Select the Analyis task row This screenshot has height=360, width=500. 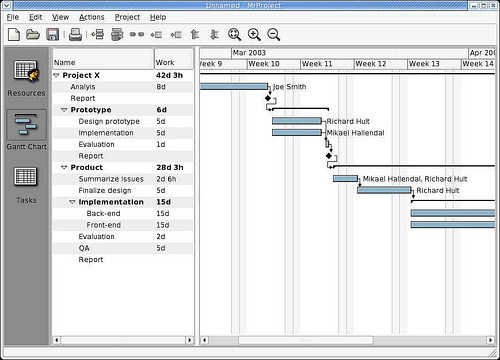point(123,87)
